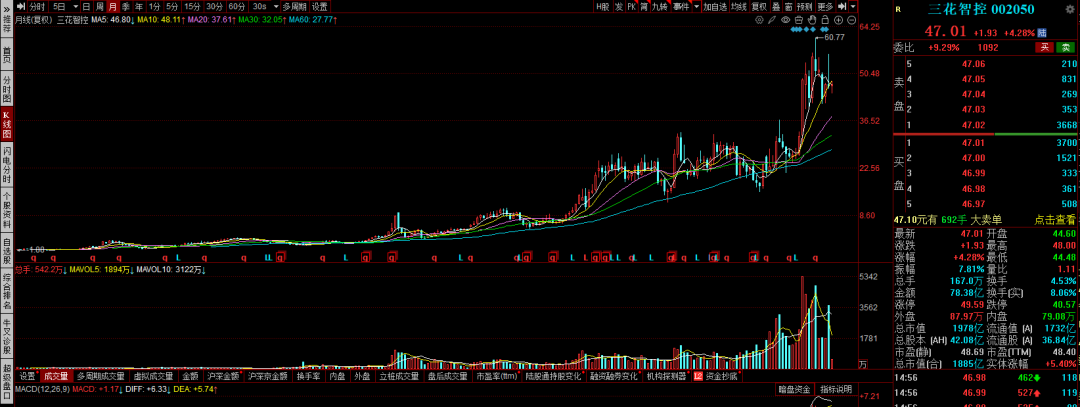Select 多周期成交量 indicator tab
1080x407 pixels.
click(x=101, y=377)
